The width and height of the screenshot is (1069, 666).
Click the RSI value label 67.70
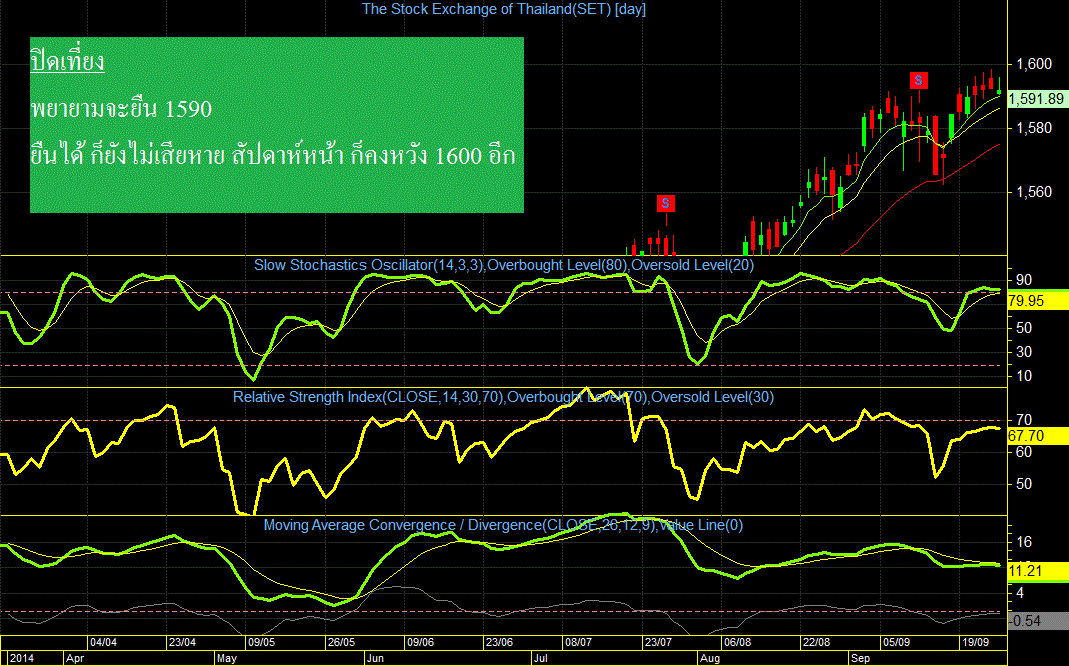[1036, 436]
